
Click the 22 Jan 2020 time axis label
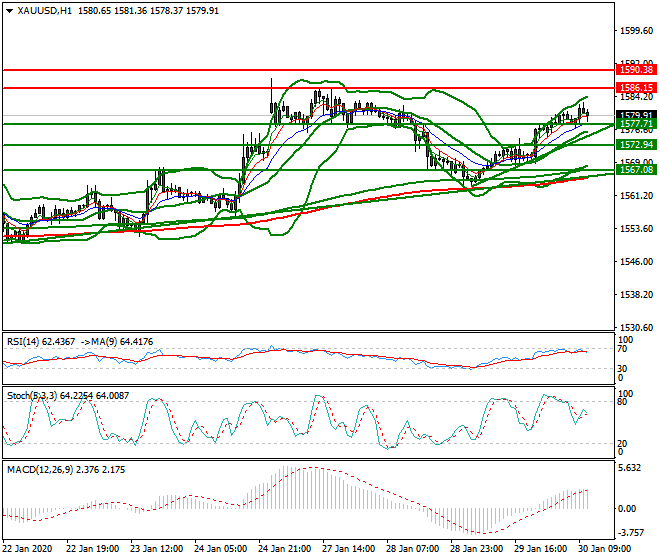pyautogui.click(x=27, y=549)
